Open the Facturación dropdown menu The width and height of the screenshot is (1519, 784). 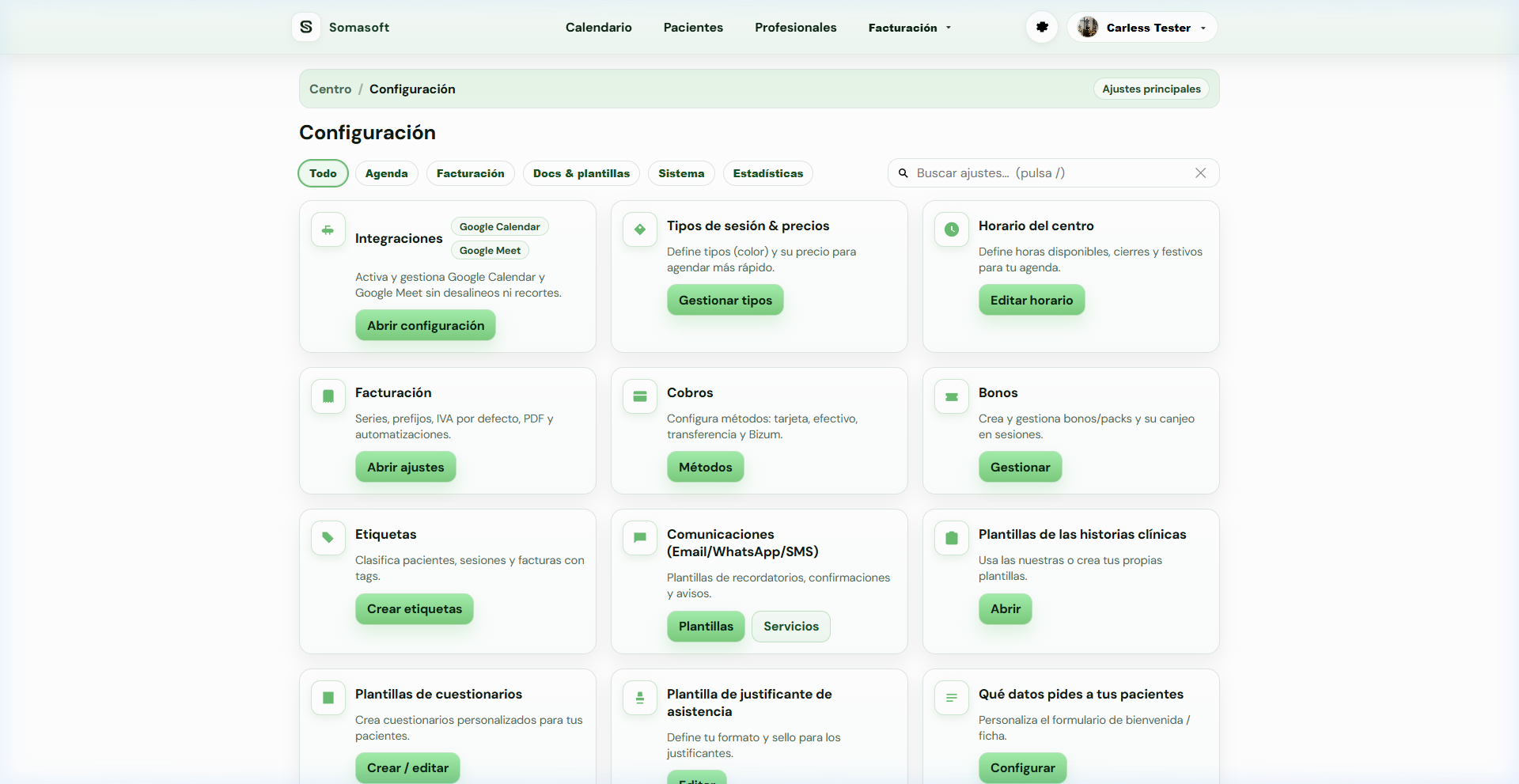908,27
